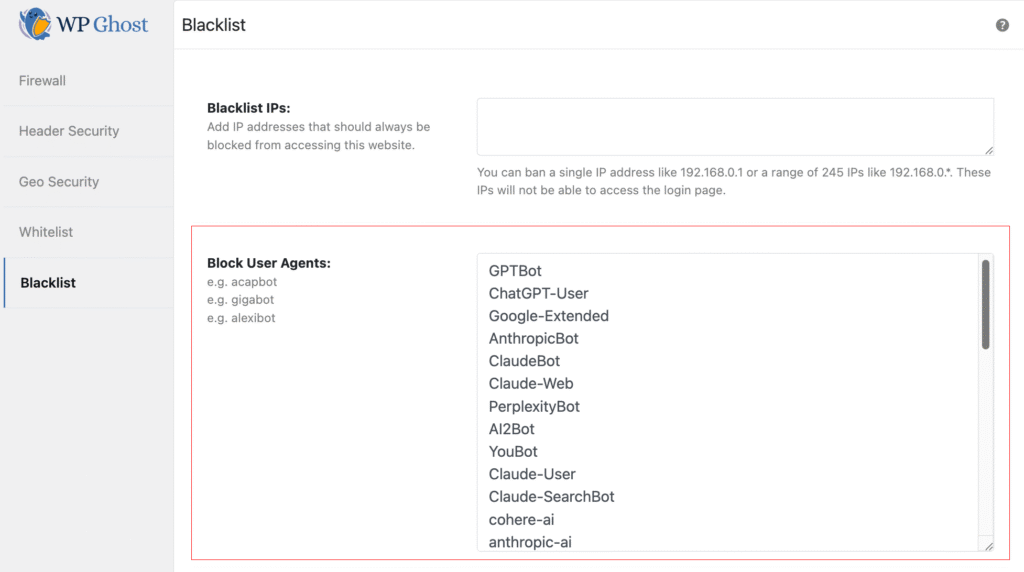1024x572 pixels.
Task: Go to Header Security in sidebar
Action: 69,131
